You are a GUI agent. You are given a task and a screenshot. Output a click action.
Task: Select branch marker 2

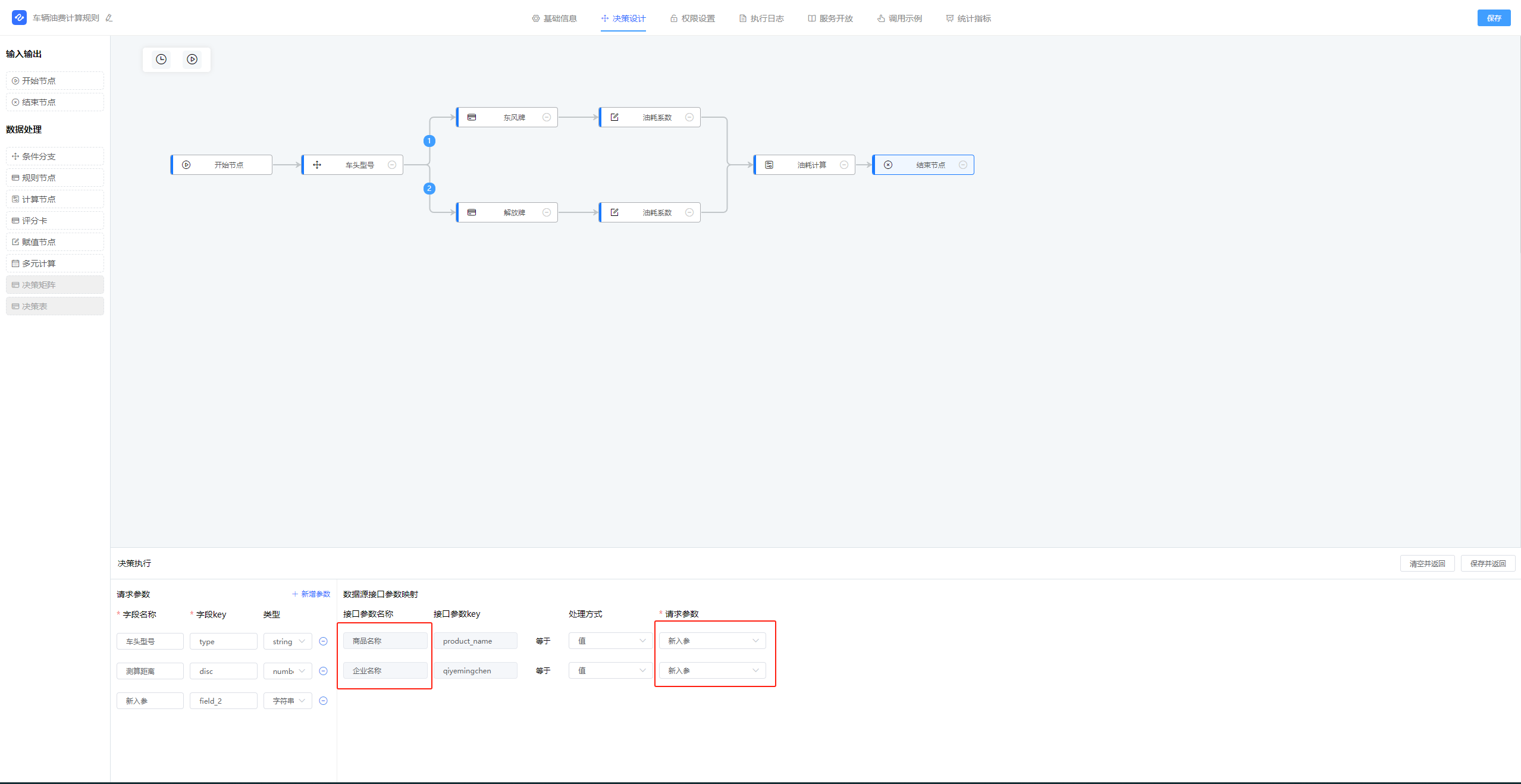429,189
